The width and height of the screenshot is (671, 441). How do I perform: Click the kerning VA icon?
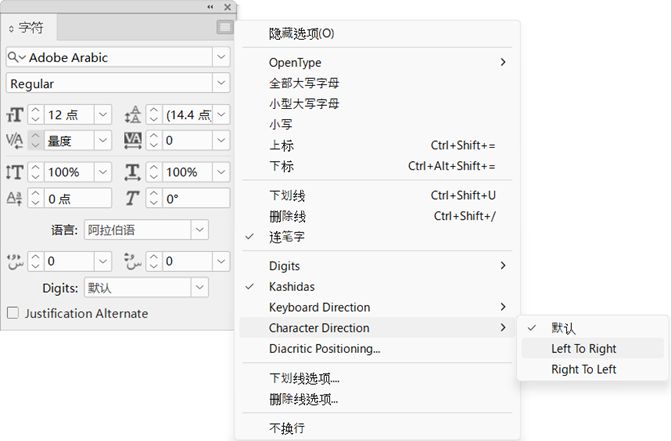coord(15,140)
